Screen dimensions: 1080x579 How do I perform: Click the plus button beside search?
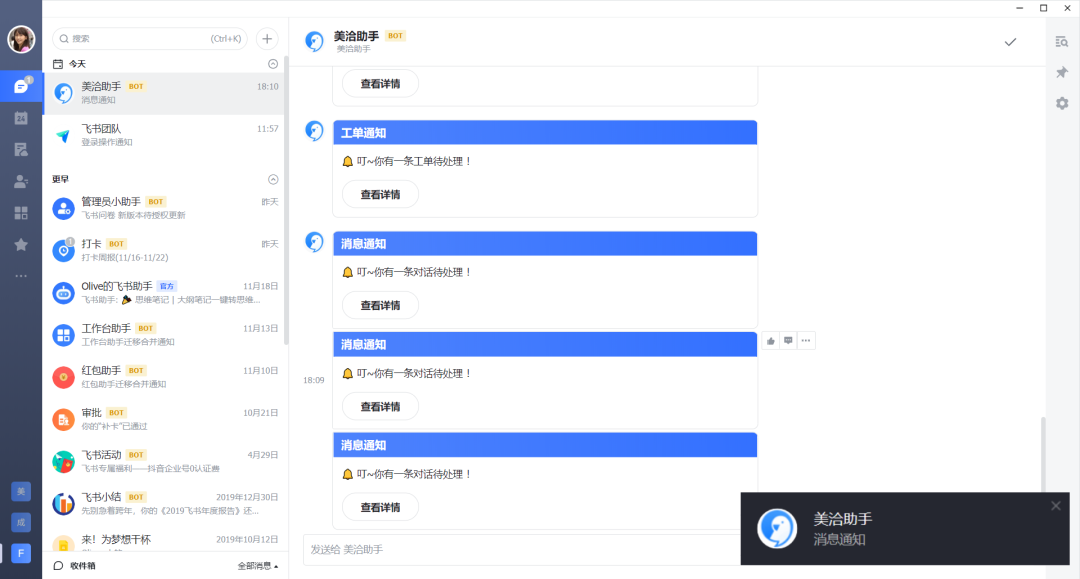click(x=267, y=39)
